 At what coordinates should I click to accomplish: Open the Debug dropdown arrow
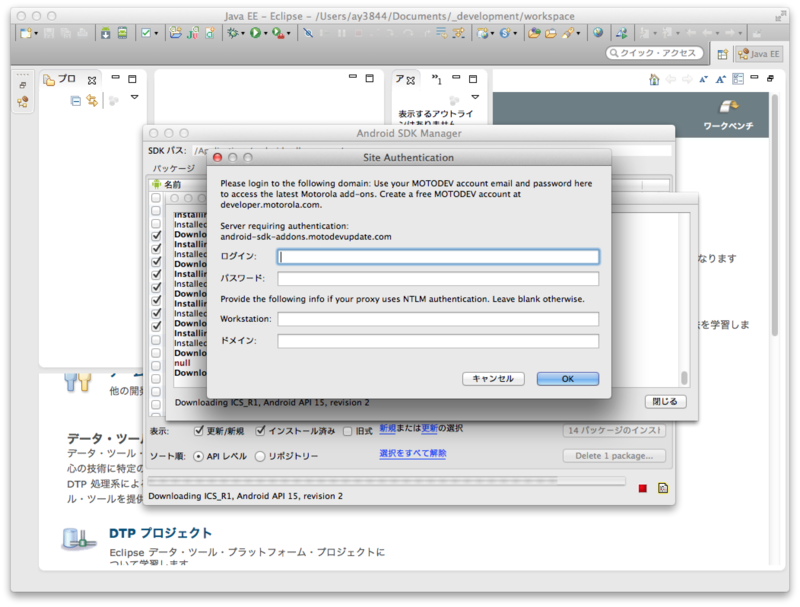(243, 34)
